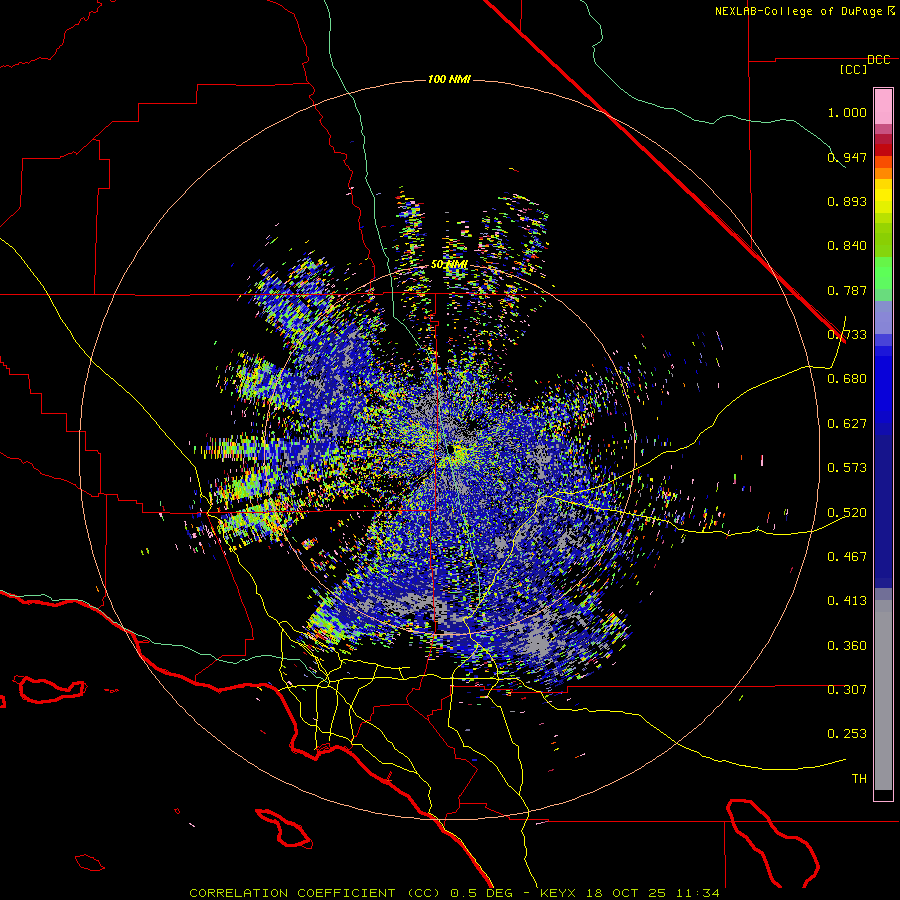Click the red segment of the color bar

click(883, 149)
